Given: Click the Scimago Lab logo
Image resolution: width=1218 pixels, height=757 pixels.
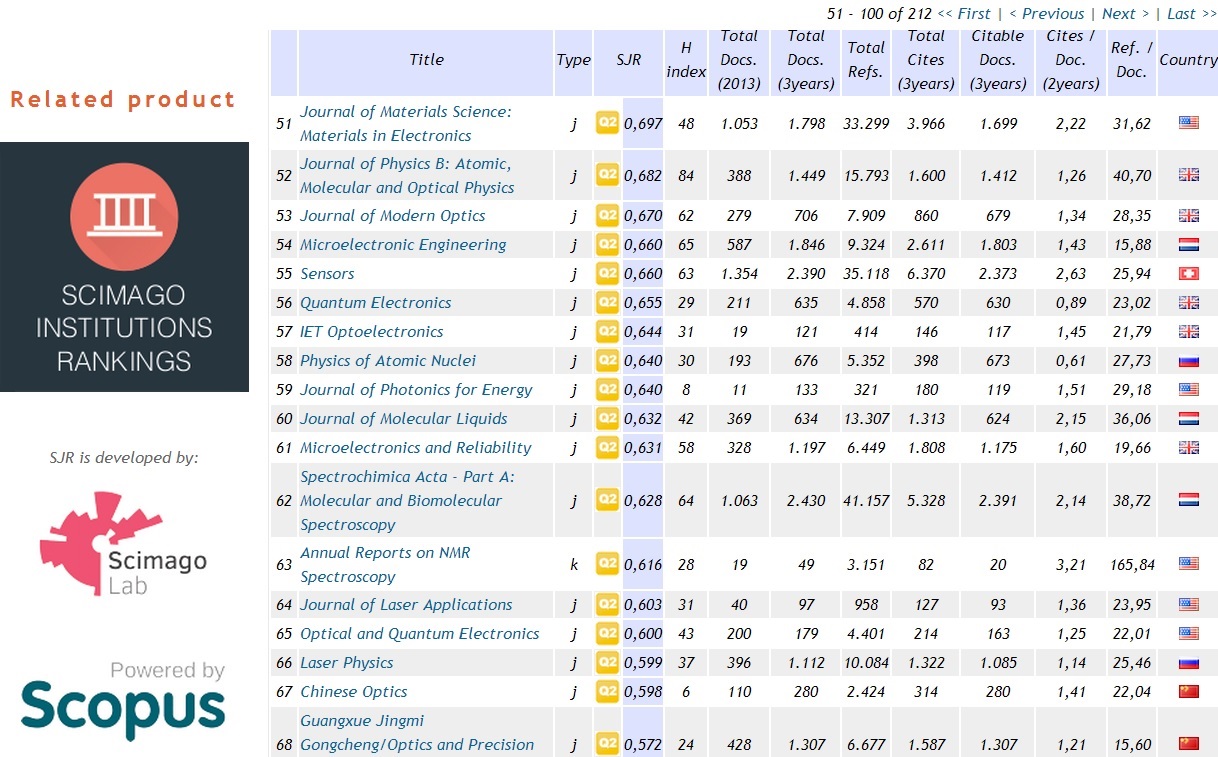Looking at the screenshot, I should point(123,543).
